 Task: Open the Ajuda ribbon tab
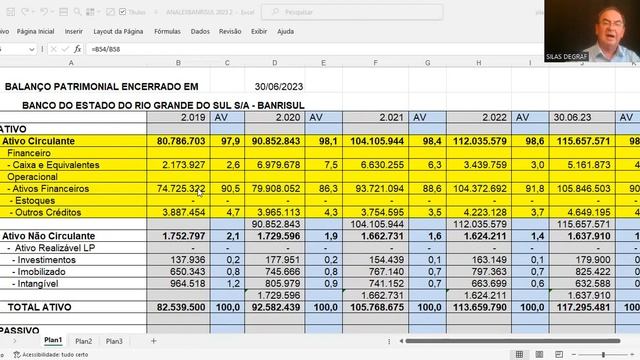[285, 31]
